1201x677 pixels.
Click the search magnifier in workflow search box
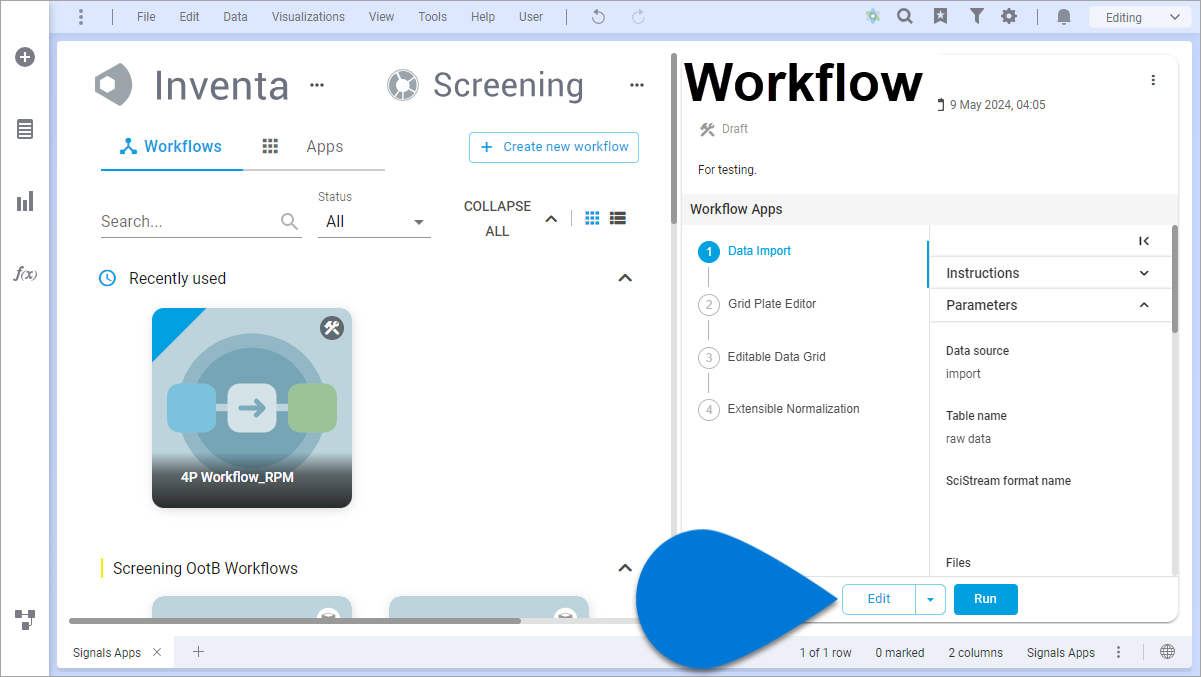[x=289, y=221]
